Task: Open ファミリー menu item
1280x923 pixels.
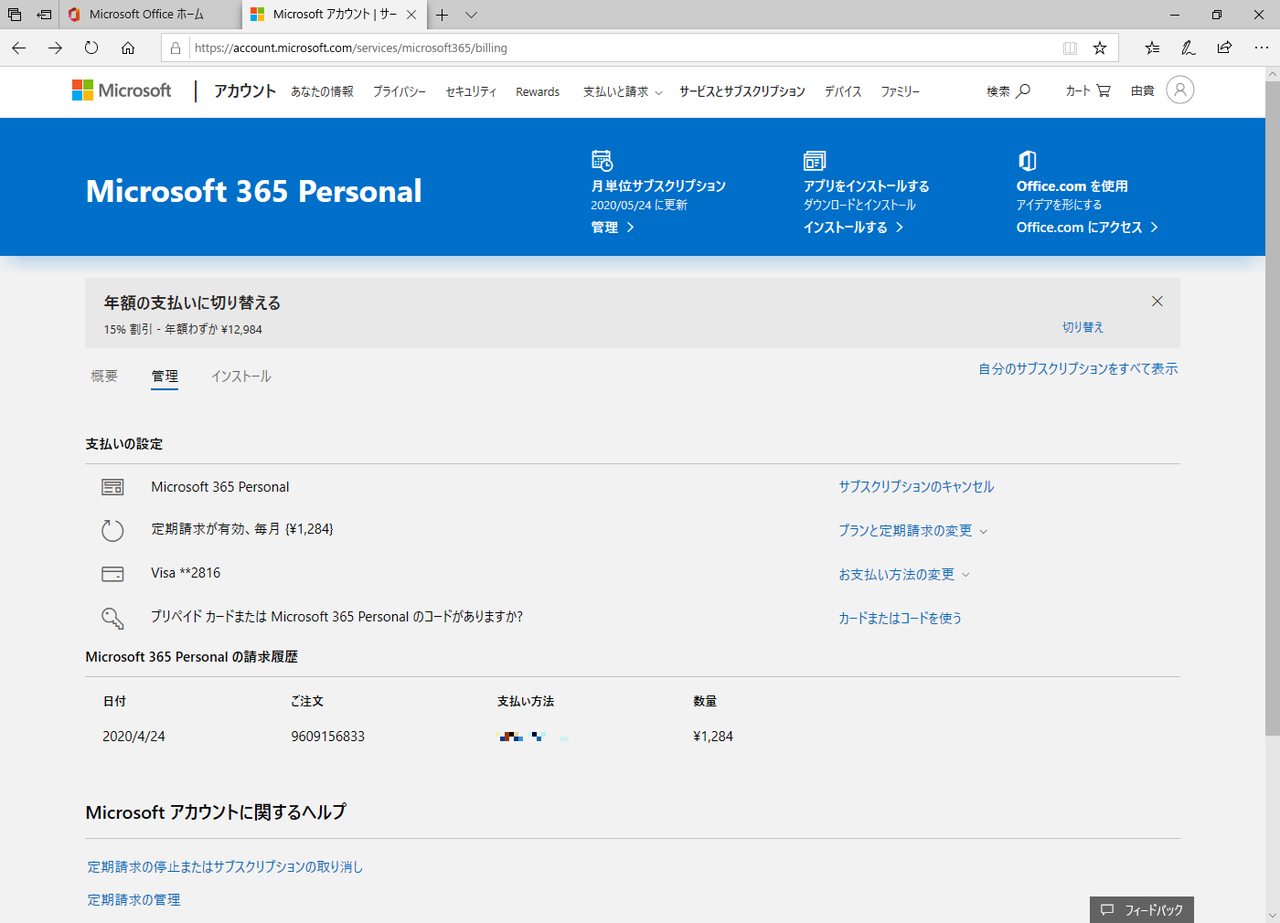Action: point(900,92)
